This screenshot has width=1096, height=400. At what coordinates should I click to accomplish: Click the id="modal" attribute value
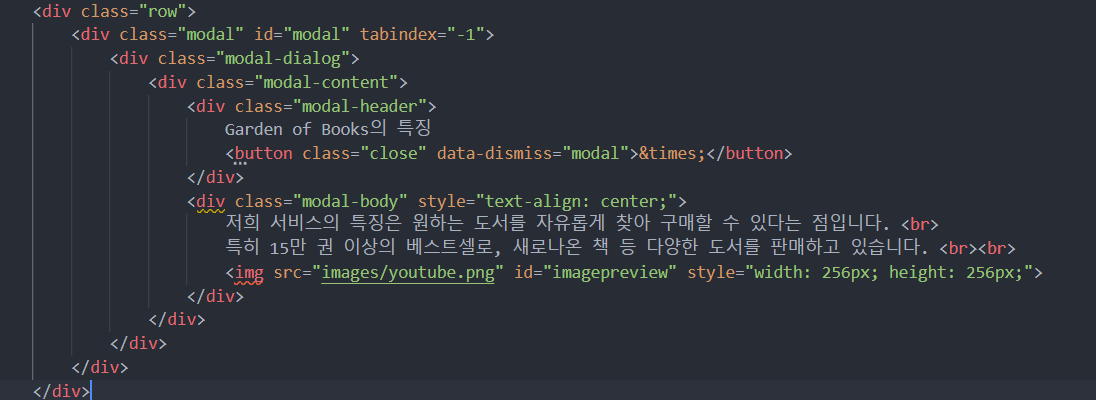(x=317, y=35)
